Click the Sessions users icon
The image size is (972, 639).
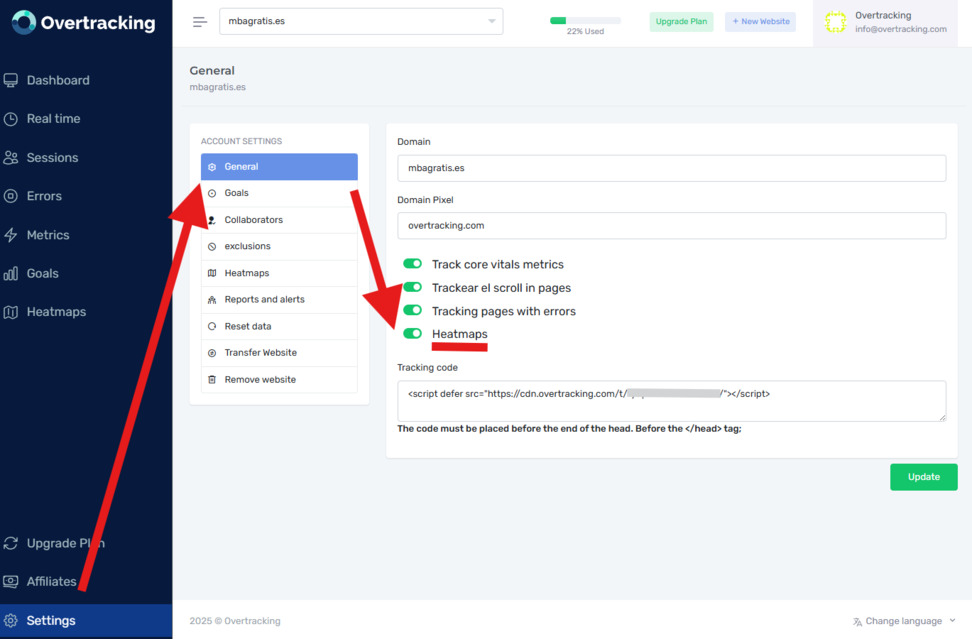(x=11, y=157)
